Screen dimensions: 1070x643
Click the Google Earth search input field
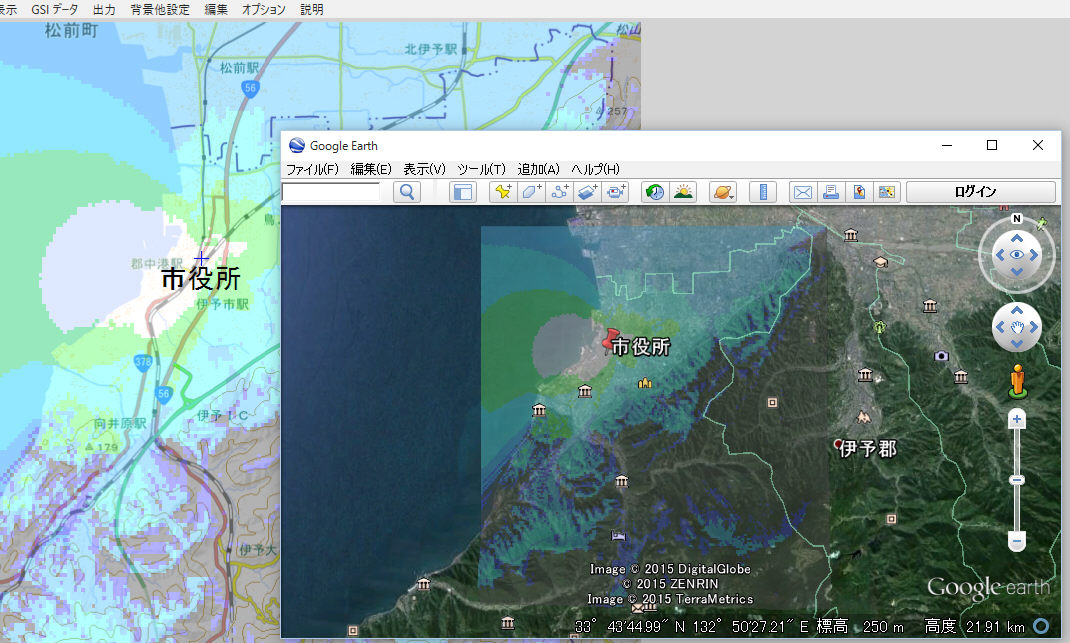point(331,192)
